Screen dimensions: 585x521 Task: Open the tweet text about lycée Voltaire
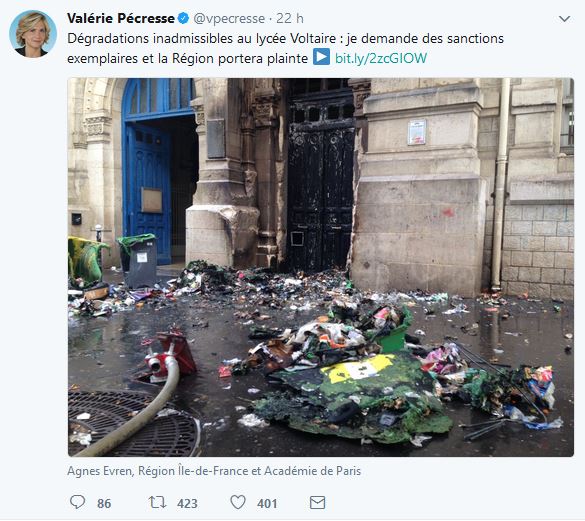pyautogui.click(x=285, y=49)
